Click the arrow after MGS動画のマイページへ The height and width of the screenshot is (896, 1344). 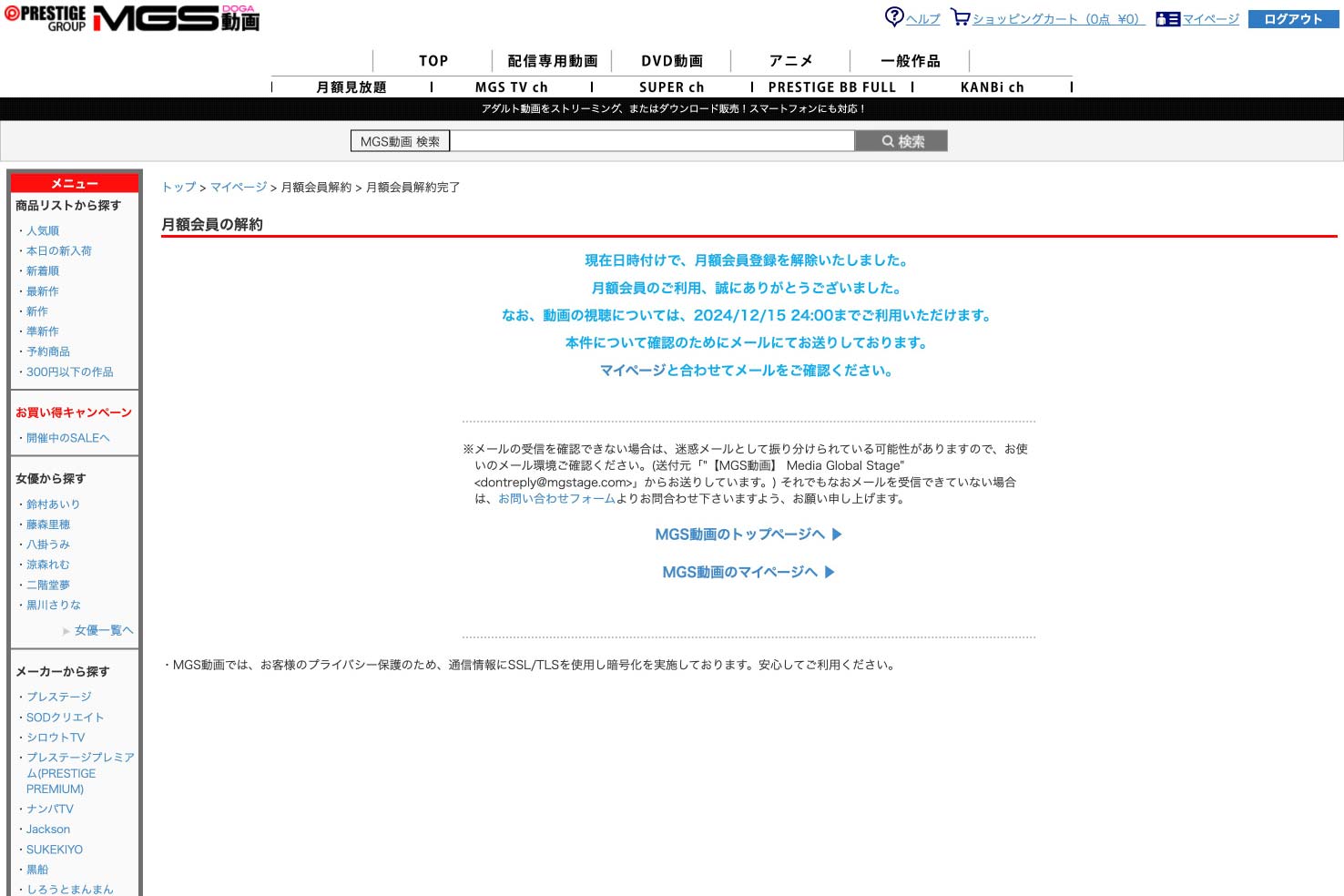(830, 572)
